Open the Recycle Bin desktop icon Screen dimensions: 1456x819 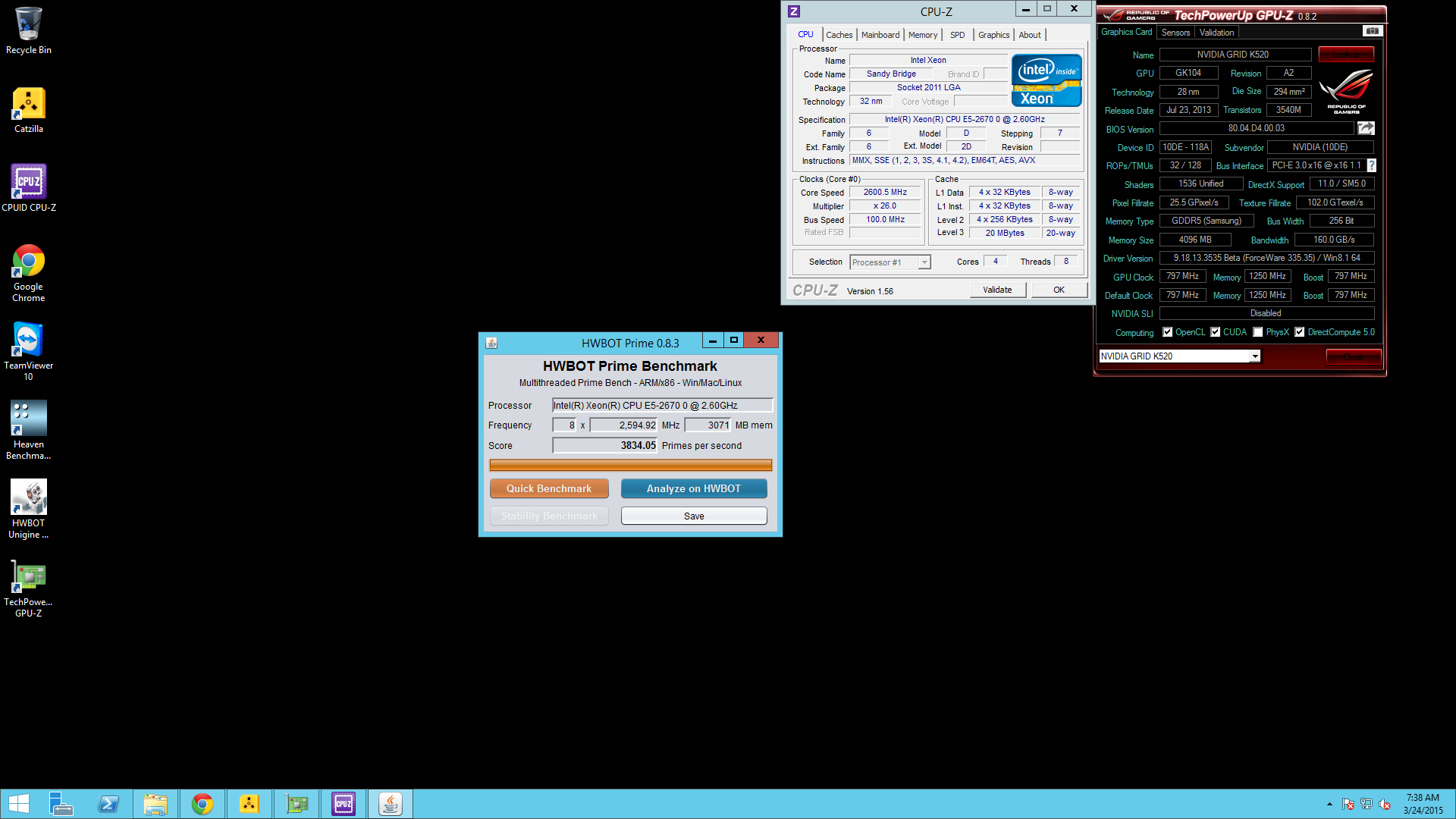29,30
